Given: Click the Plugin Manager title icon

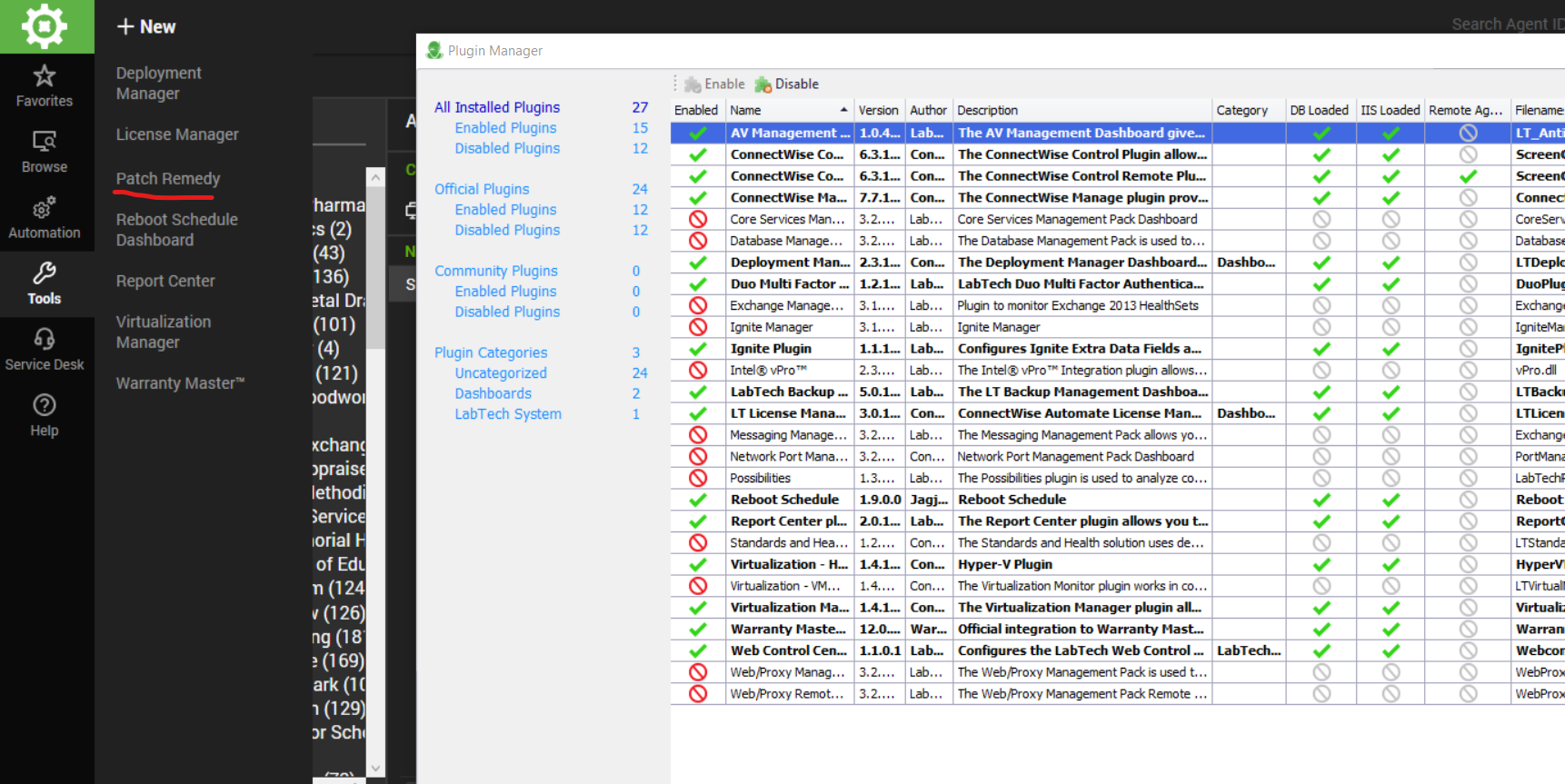Looking at the screenshot, I should [x=434, y=51].
